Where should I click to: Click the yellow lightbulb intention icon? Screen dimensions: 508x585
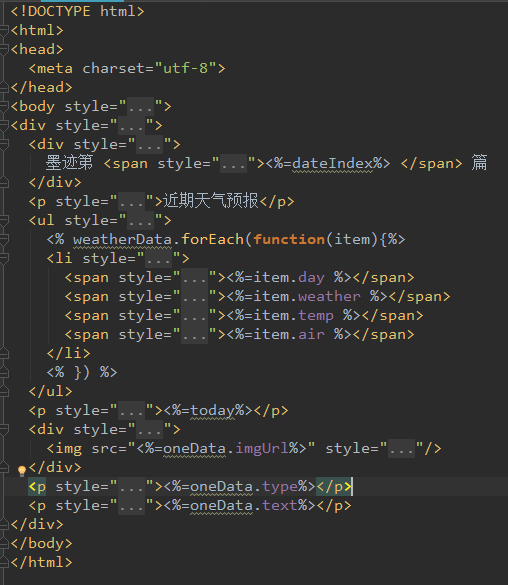click(x=22, y=470)
